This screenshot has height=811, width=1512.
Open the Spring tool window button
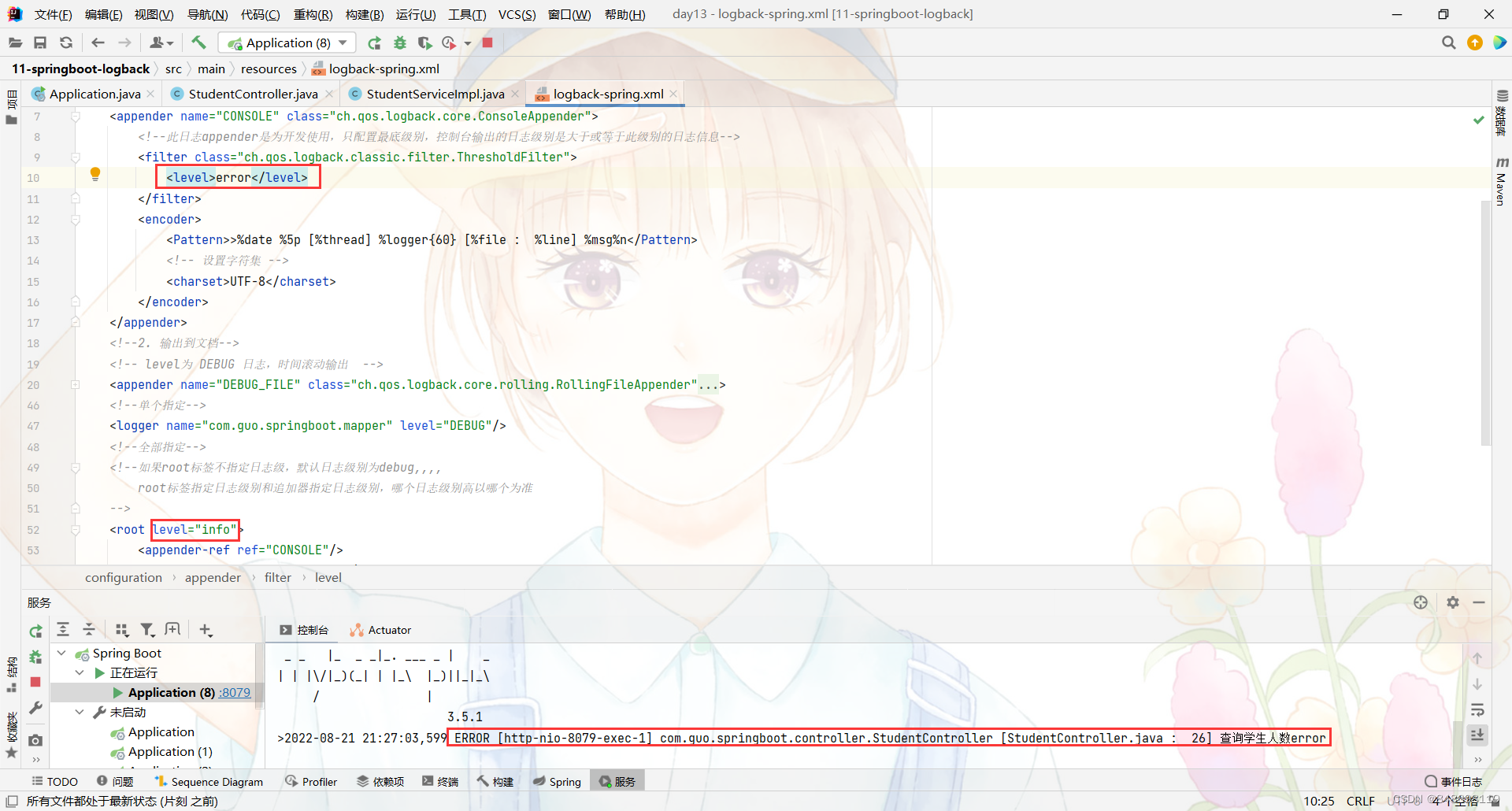coord(557,781)
